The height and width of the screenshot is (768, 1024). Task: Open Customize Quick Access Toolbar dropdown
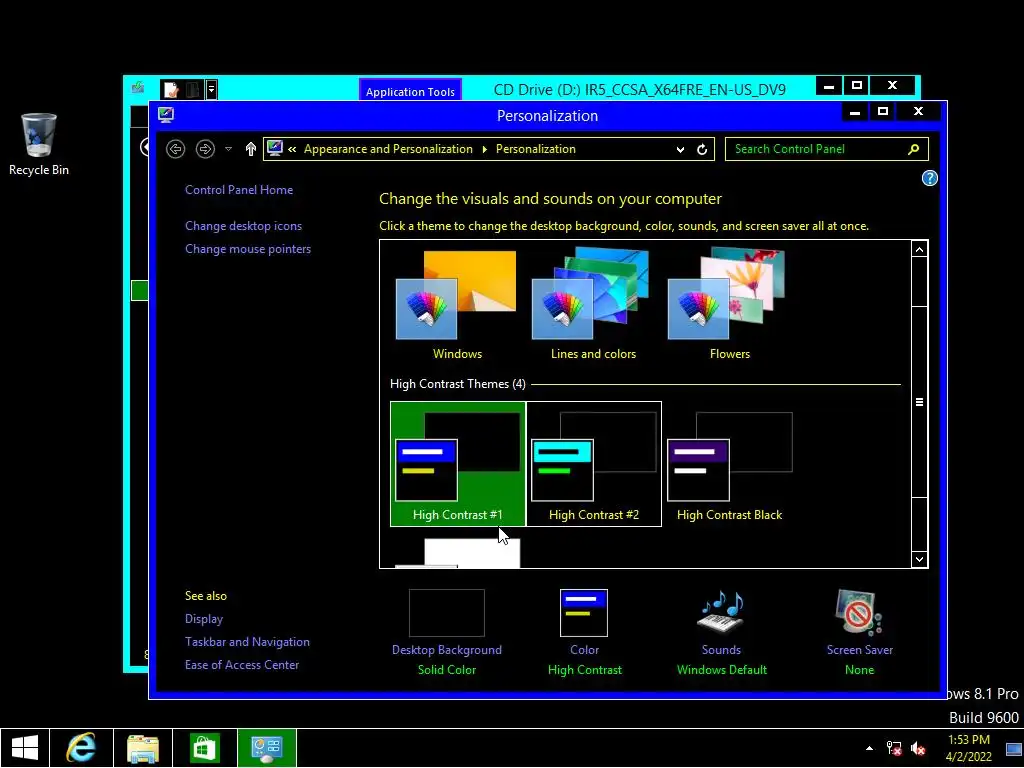coord(212,89)
